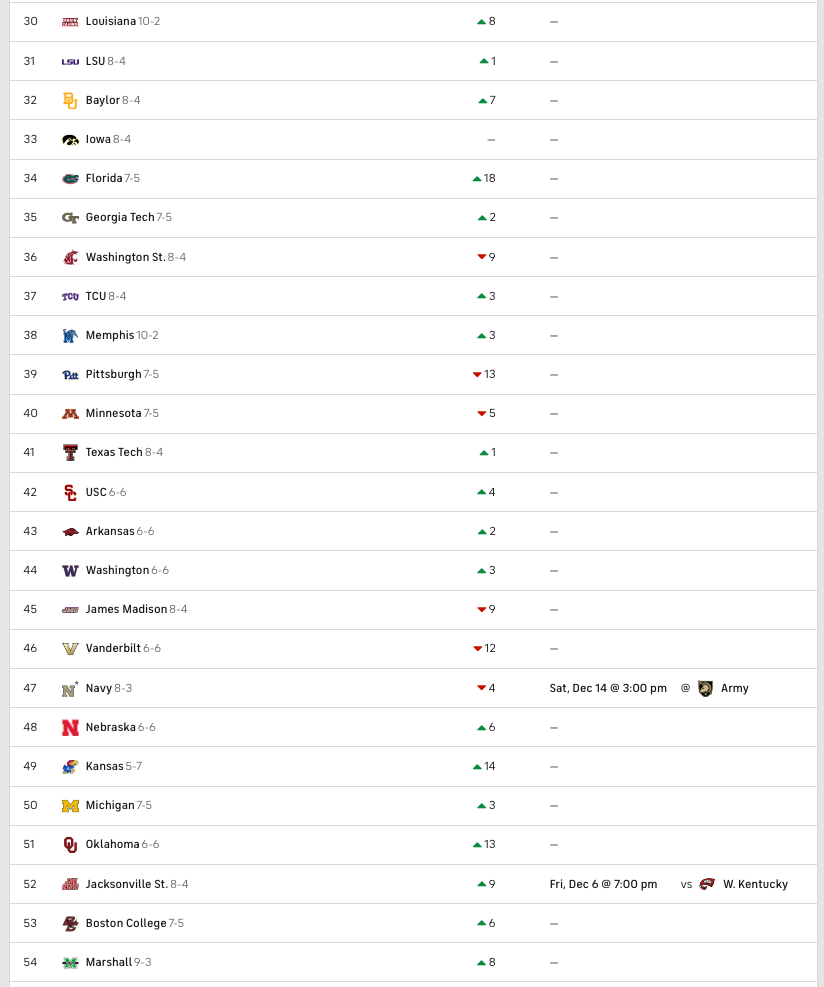
Task: Click the Texas Tech logo
Action: click(x=70, y=452)
